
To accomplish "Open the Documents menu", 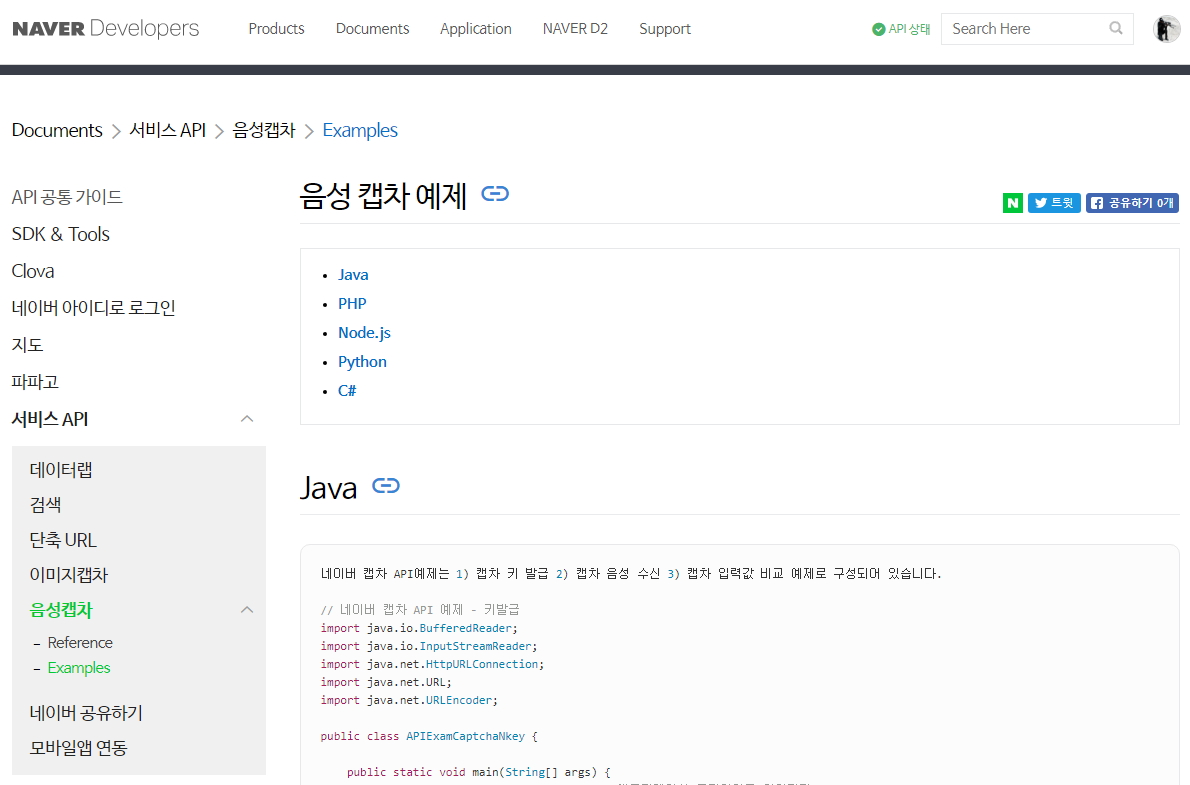I will 373,29.
